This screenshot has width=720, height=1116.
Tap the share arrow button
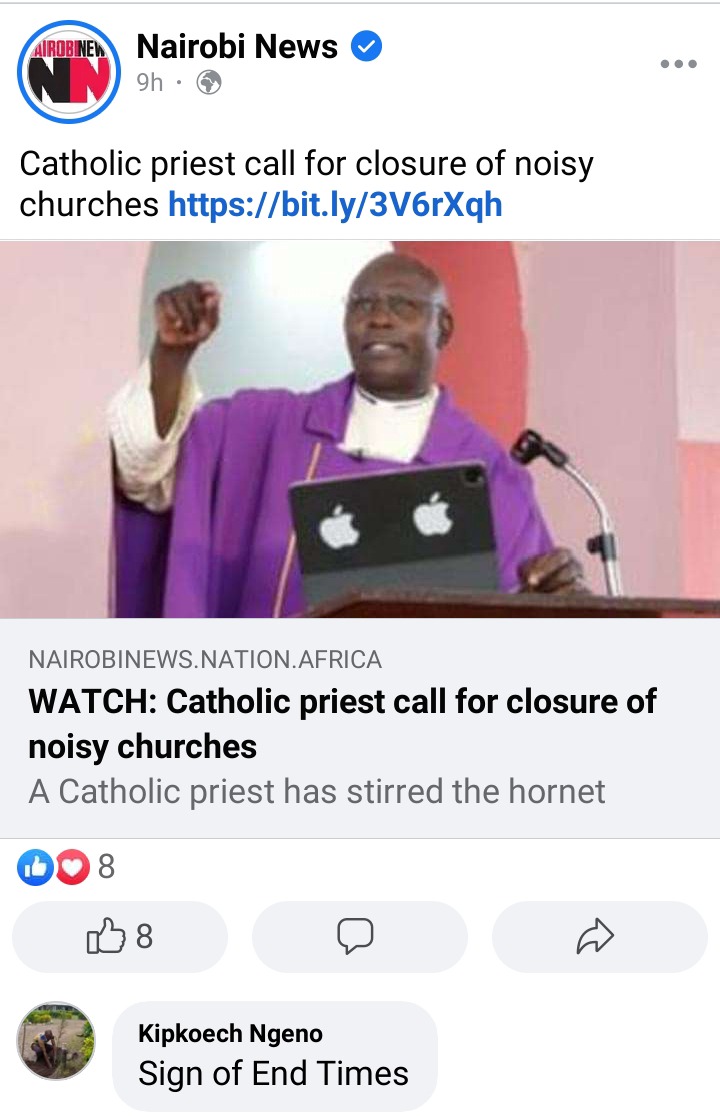tap(599, 937)
